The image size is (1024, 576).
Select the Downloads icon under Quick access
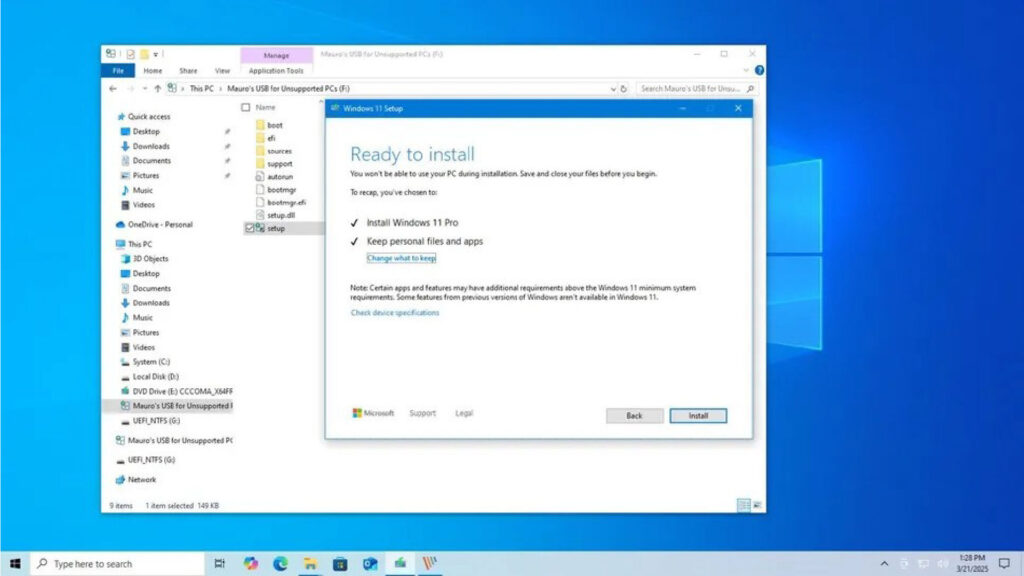pyautogui.click(x=125, y=146)
